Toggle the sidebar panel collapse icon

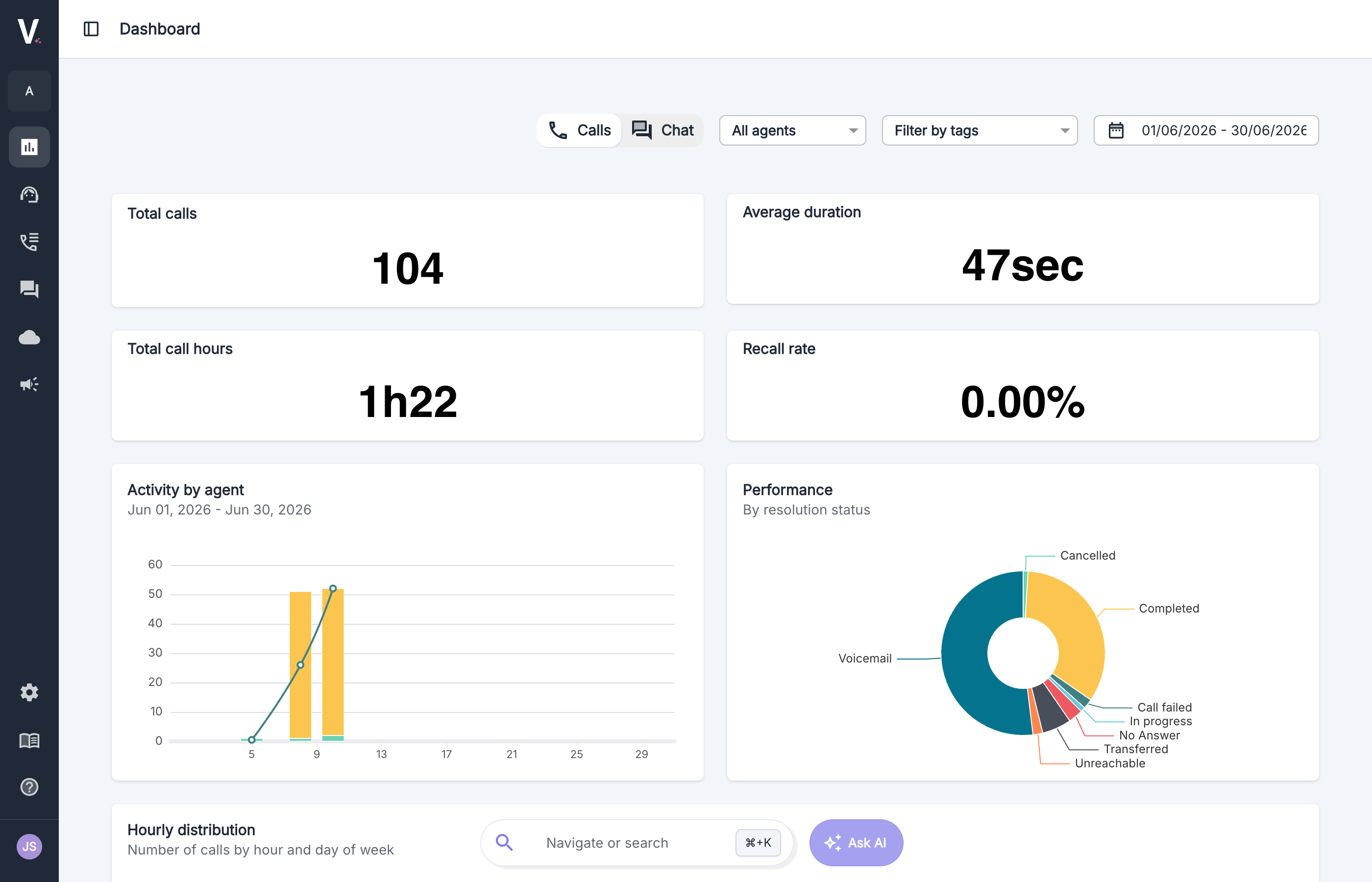pyautogui.click(x=91, y=28)
